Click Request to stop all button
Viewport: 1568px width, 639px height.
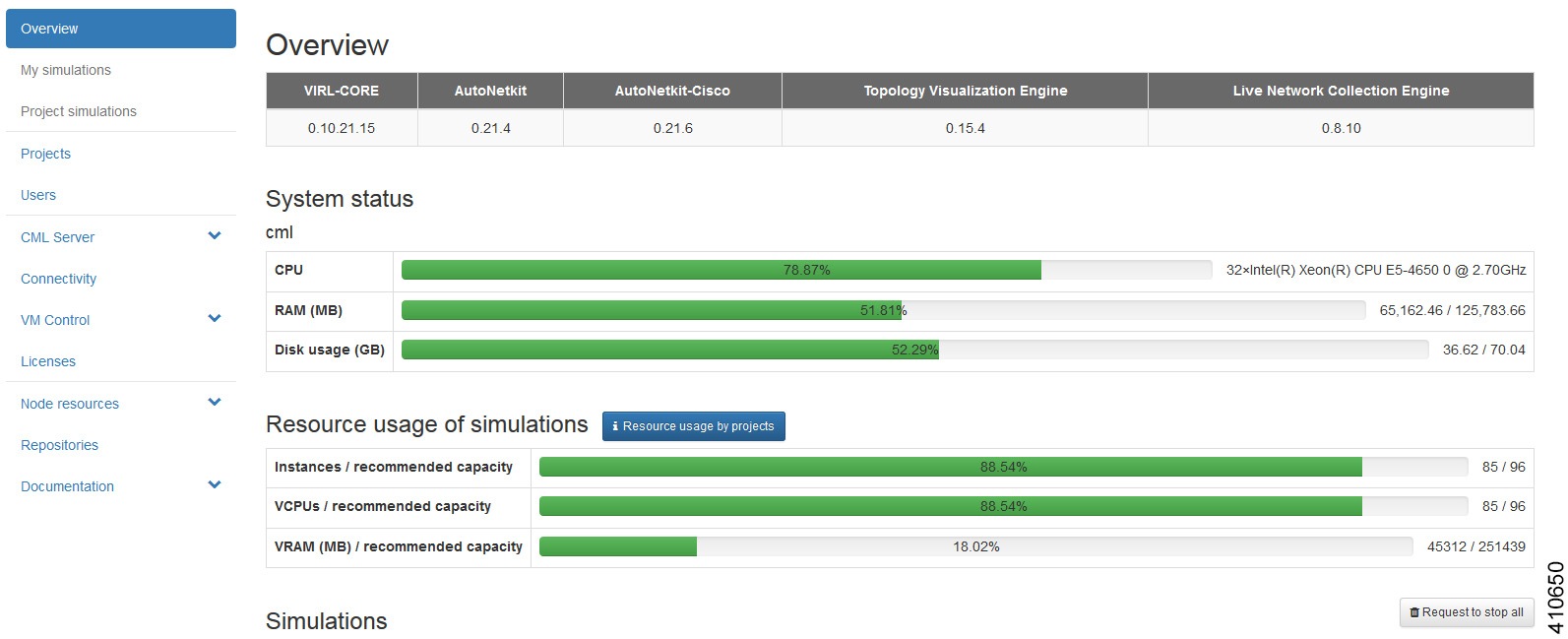click(x=1467, y=612)
